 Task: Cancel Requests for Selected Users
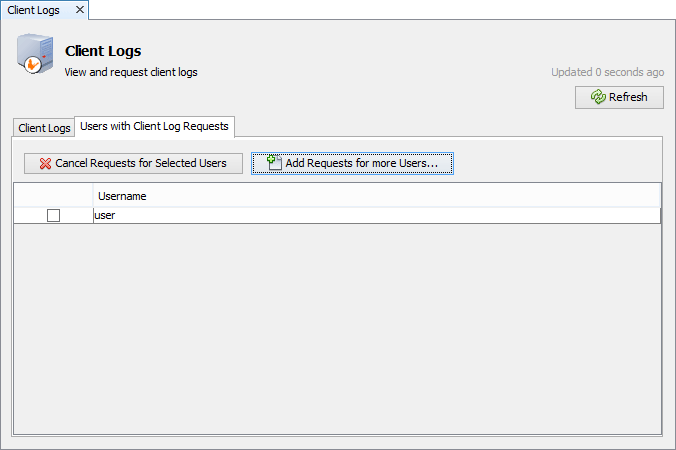[x=133, y=163]
